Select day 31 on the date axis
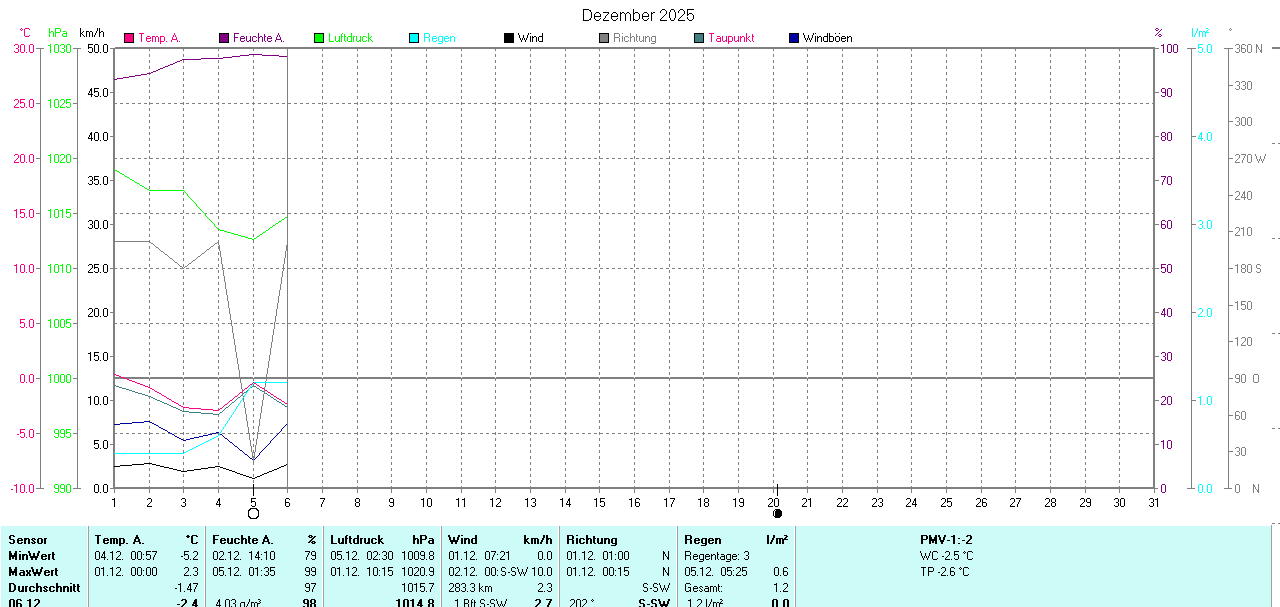The width and height of the screenshot is (1280, 607). tap(1154, 502)
